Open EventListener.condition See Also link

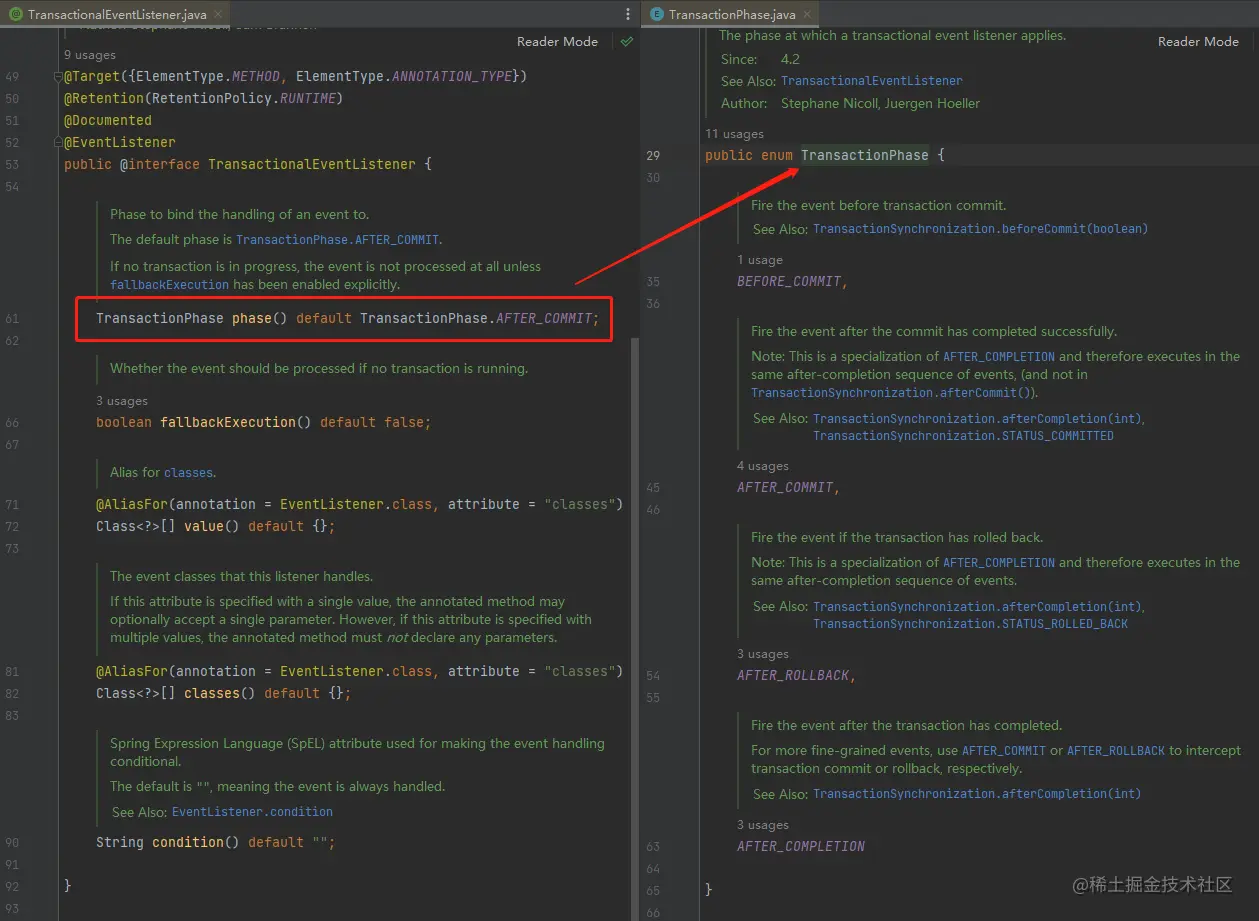click(252, 812)
